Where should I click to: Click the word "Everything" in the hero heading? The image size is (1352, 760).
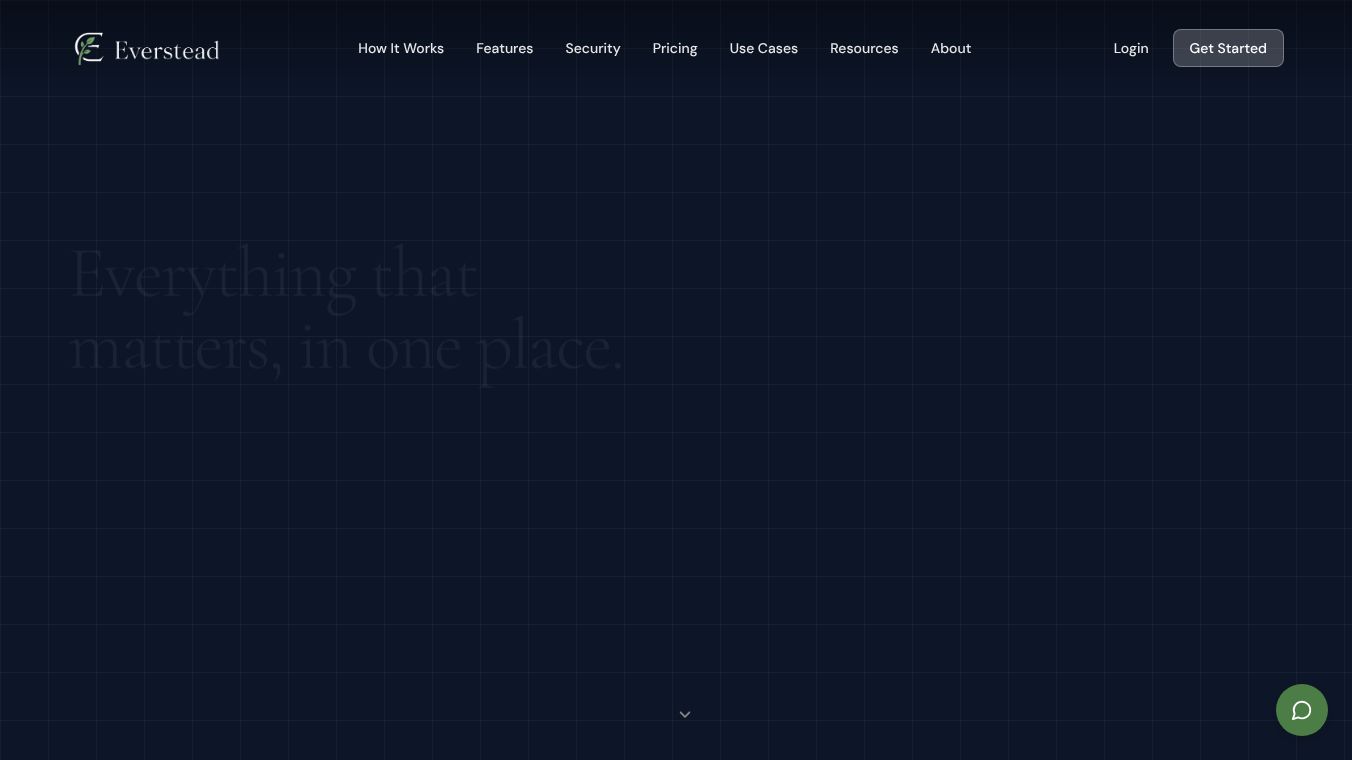[213, 277]
